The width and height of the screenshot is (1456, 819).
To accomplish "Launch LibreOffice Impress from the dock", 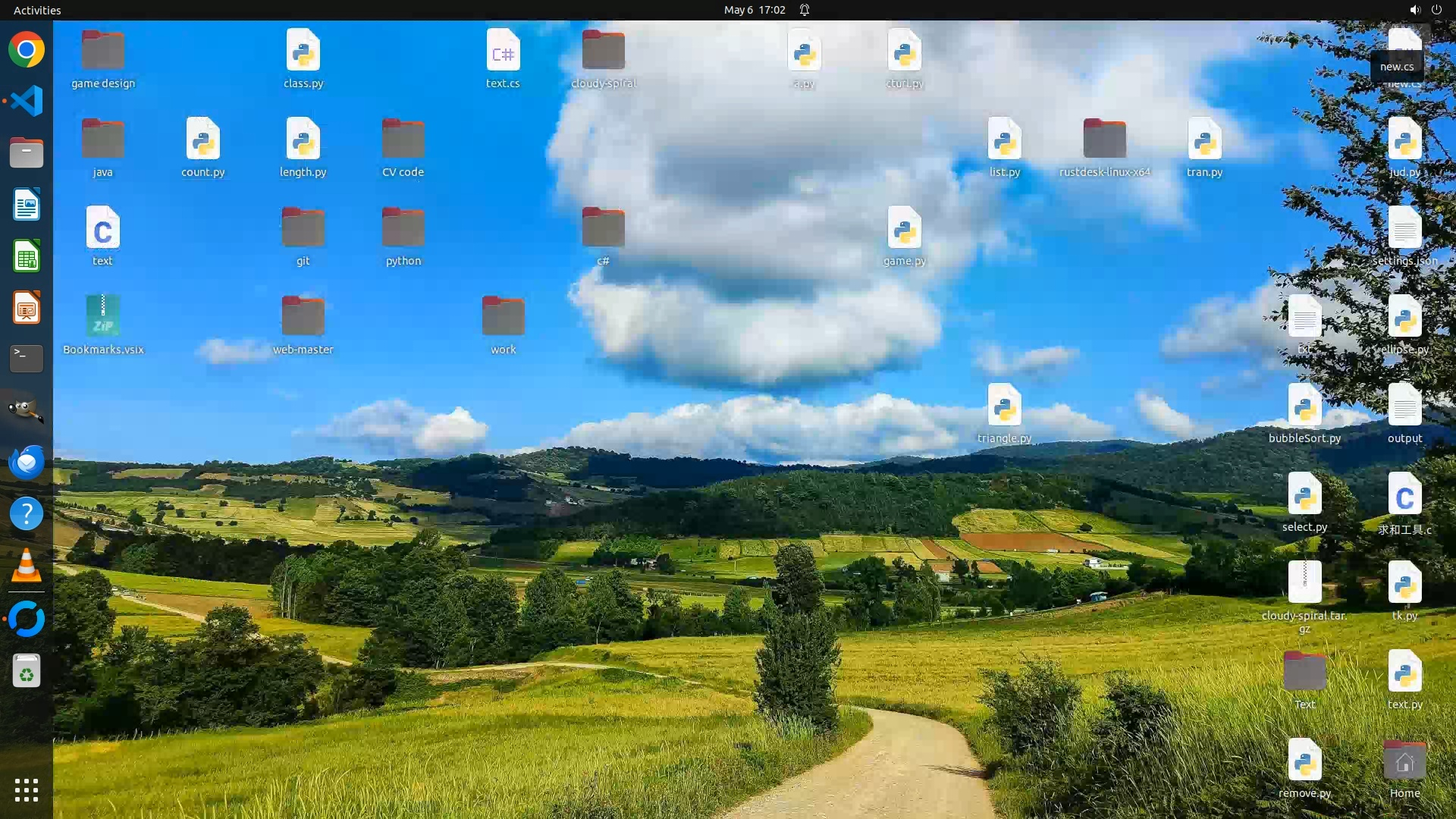I will (x=27, y=308).
